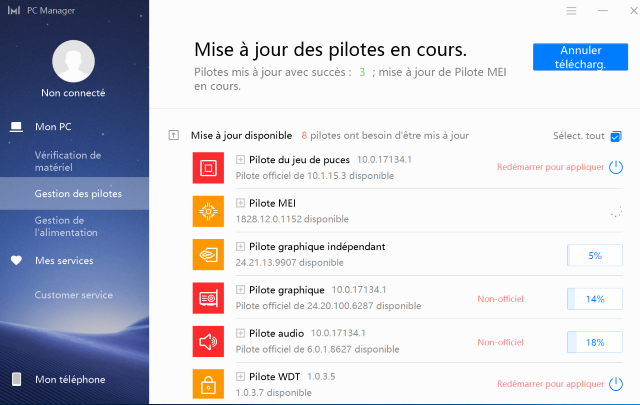The width and height of the screenshot is (640, 405).
Task: Click the orange Pilote MEI icon
Action: pyautogui.click(x=208, y=211)
